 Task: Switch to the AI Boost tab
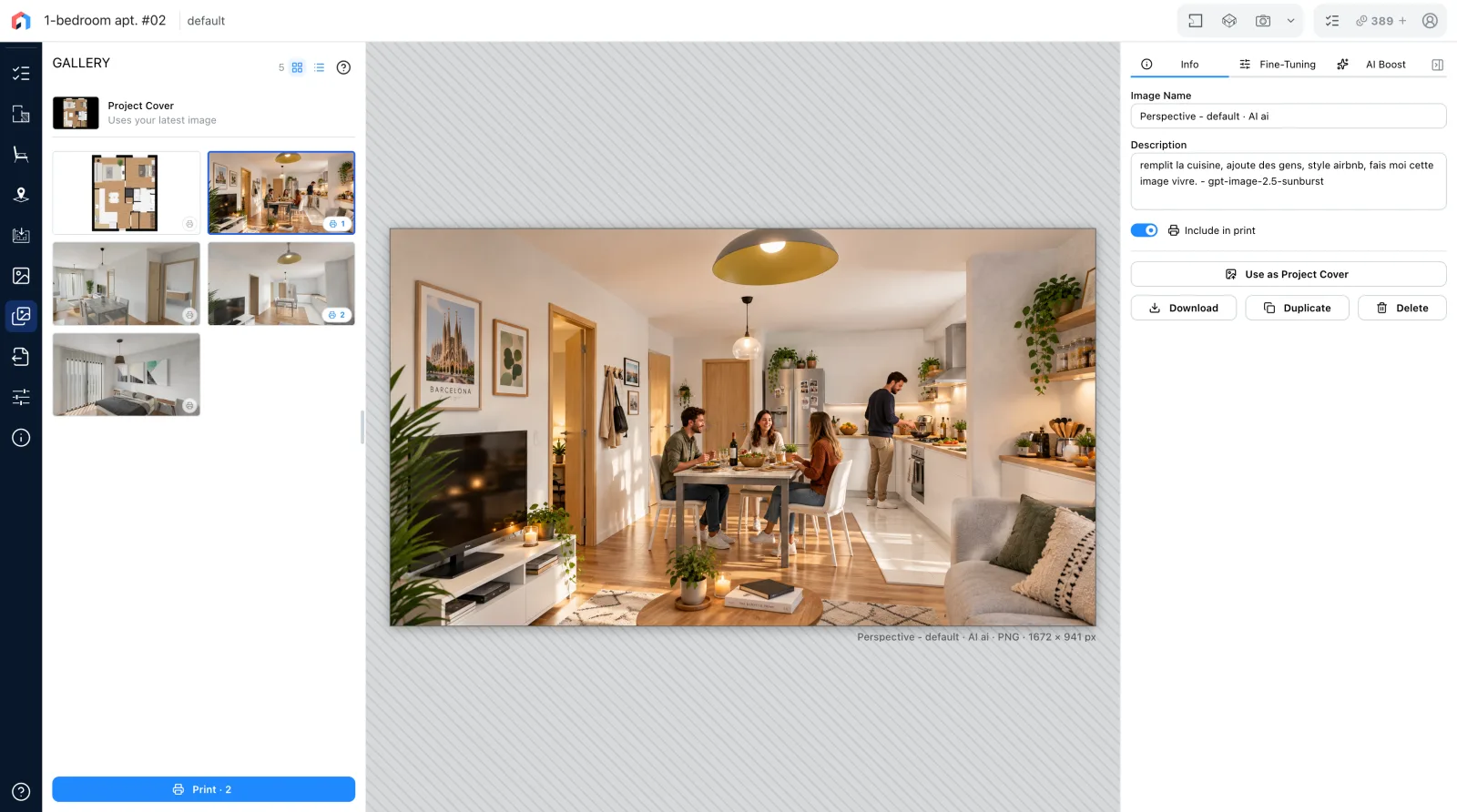tap(1371, 65)
